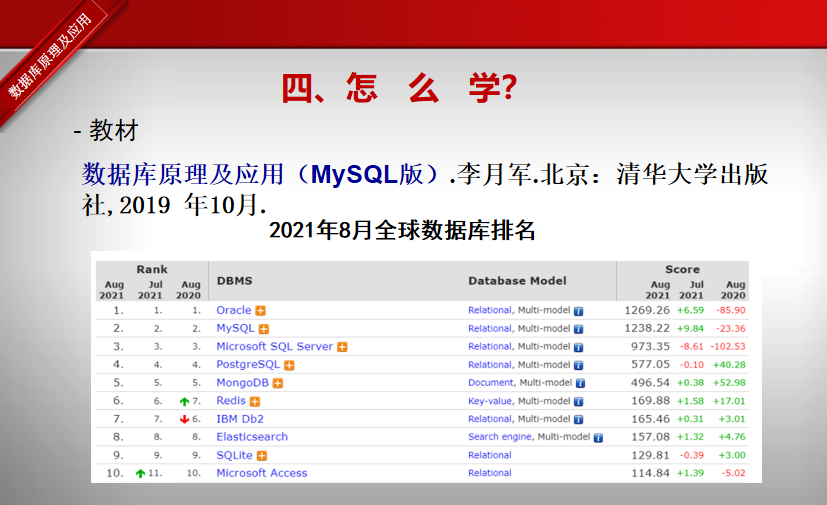Click the green up arrow in the Microsoft Access row
Image resolution: width=827 pixels, height=505 pixels.
pos(140,474)
